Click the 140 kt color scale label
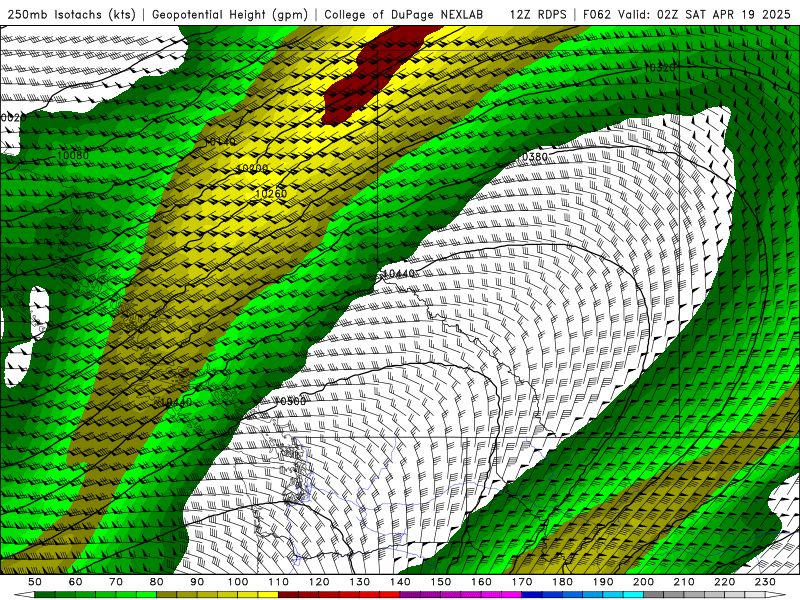Viewport: 800px width, 600px height. (400, 582)
